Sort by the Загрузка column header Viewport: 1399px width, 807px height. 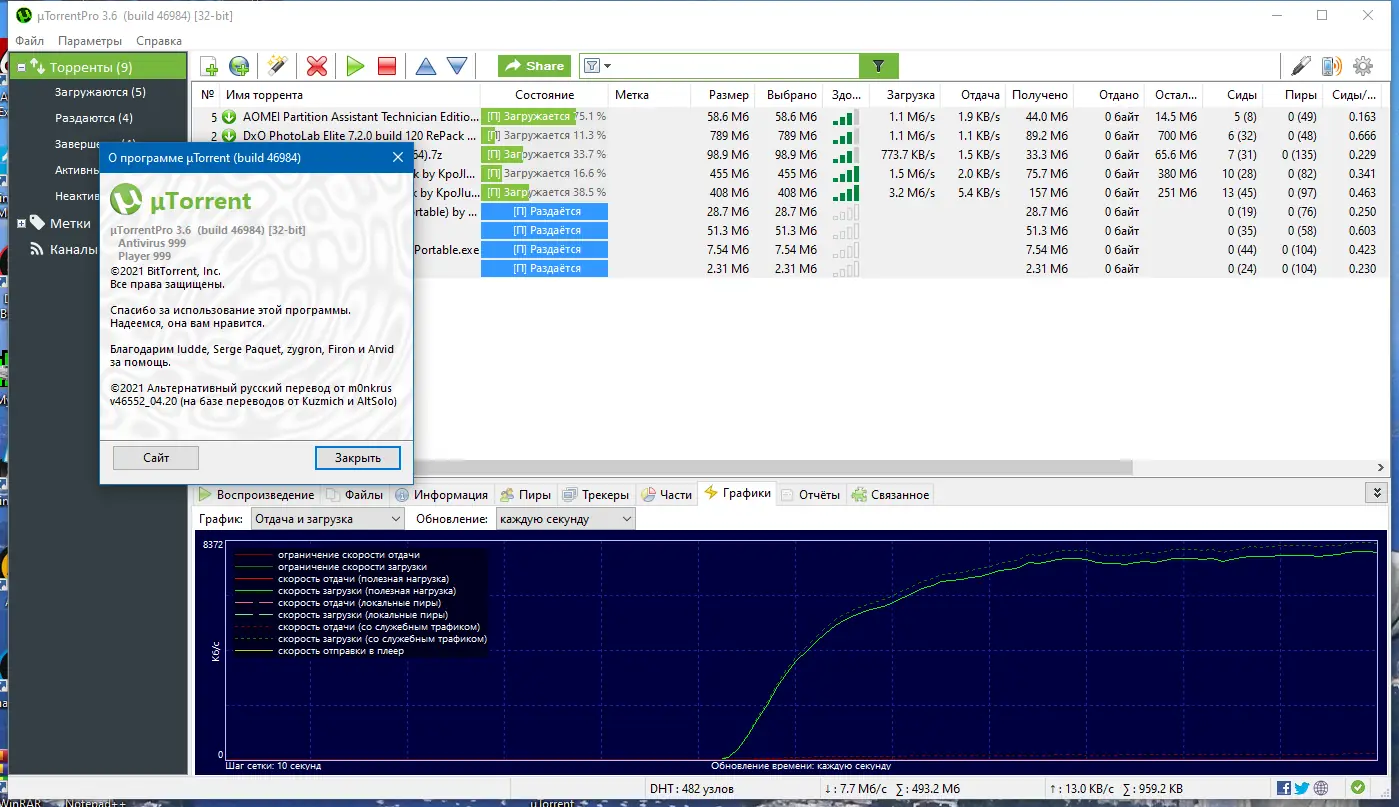click(906, 95)
